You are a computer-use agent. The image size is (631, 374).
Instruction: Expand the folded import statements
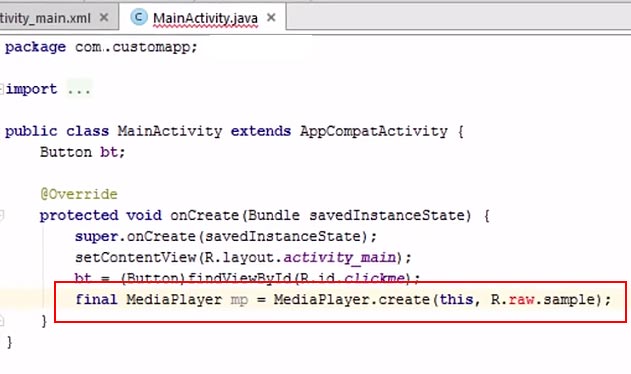coord(2,89)
